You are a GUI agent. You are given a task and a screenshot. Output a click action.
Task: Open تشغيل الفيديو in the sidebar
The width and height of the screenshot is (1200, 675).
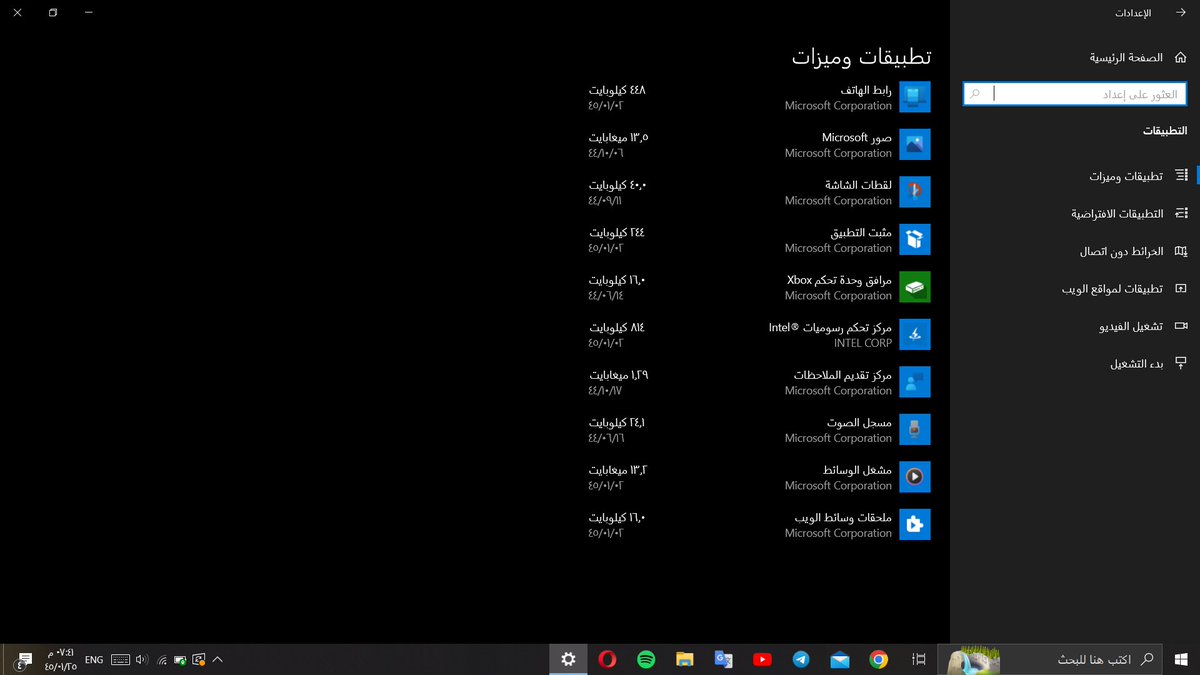pos(1076,327)
